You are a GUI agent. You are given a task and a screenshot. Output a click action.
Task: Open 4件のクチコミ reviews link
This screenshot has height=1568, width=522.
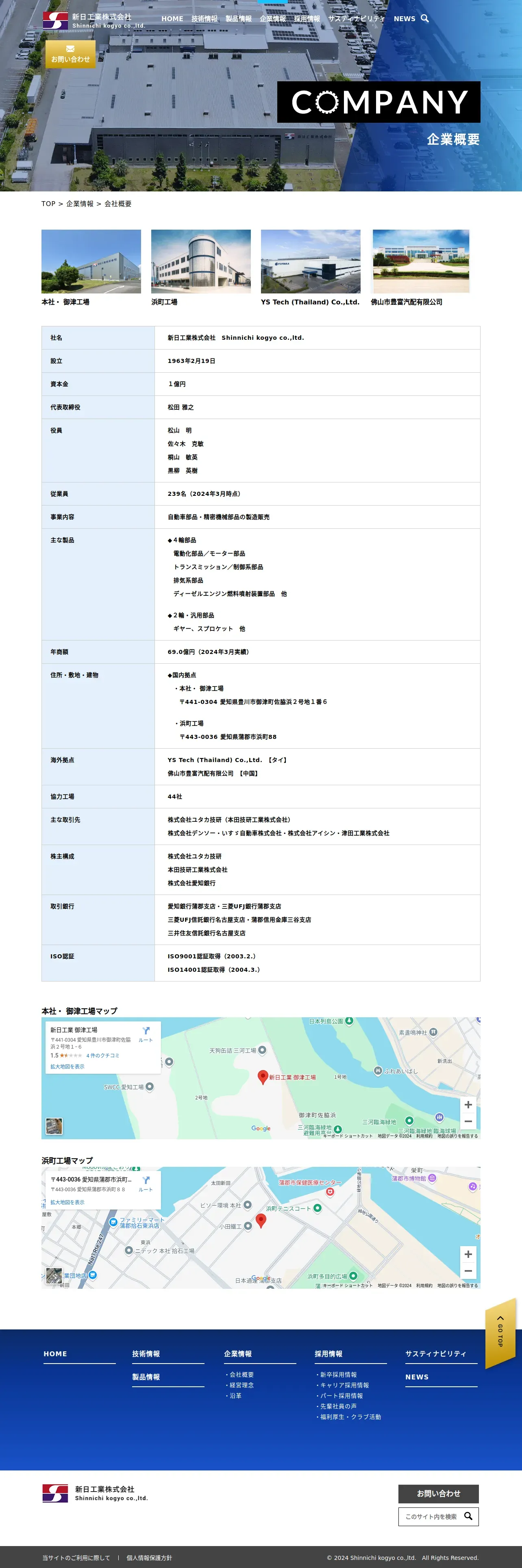(102, 1055)
